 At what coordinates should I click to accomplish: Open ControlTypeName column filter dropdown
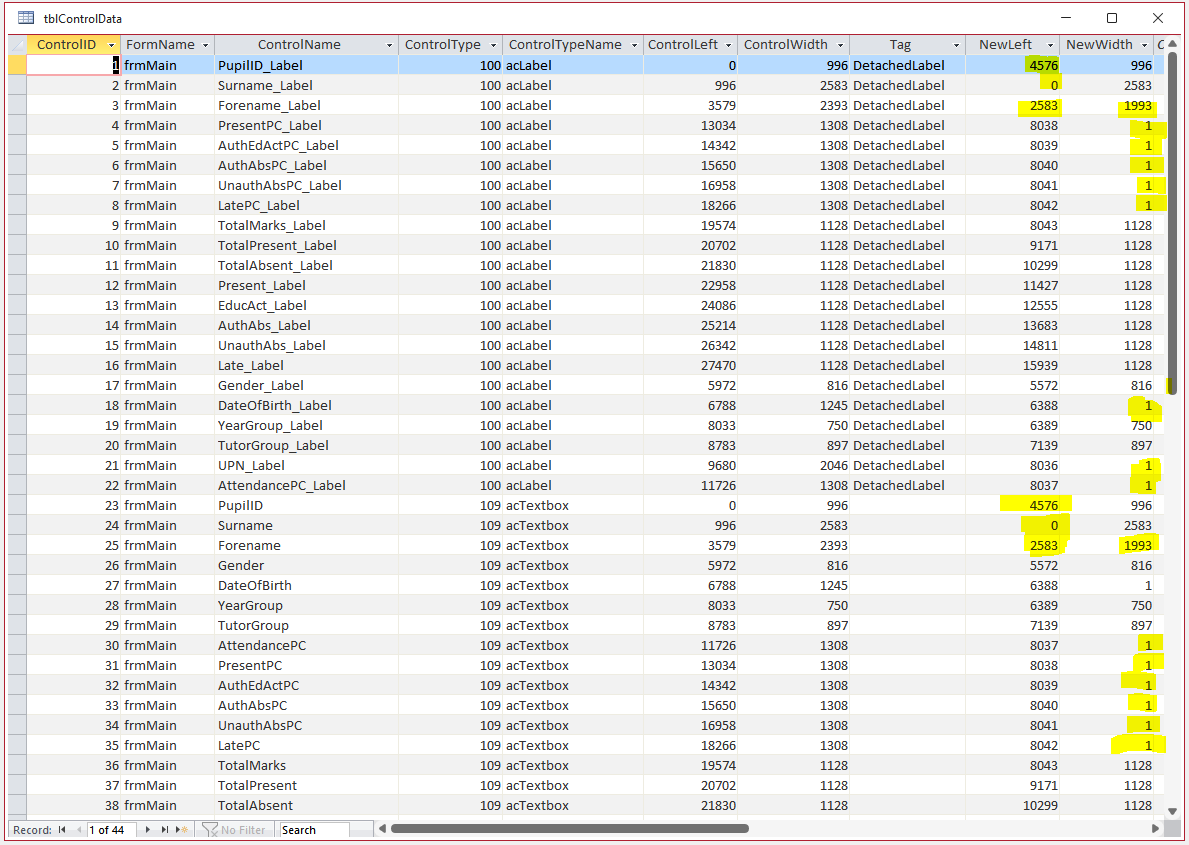635,46
